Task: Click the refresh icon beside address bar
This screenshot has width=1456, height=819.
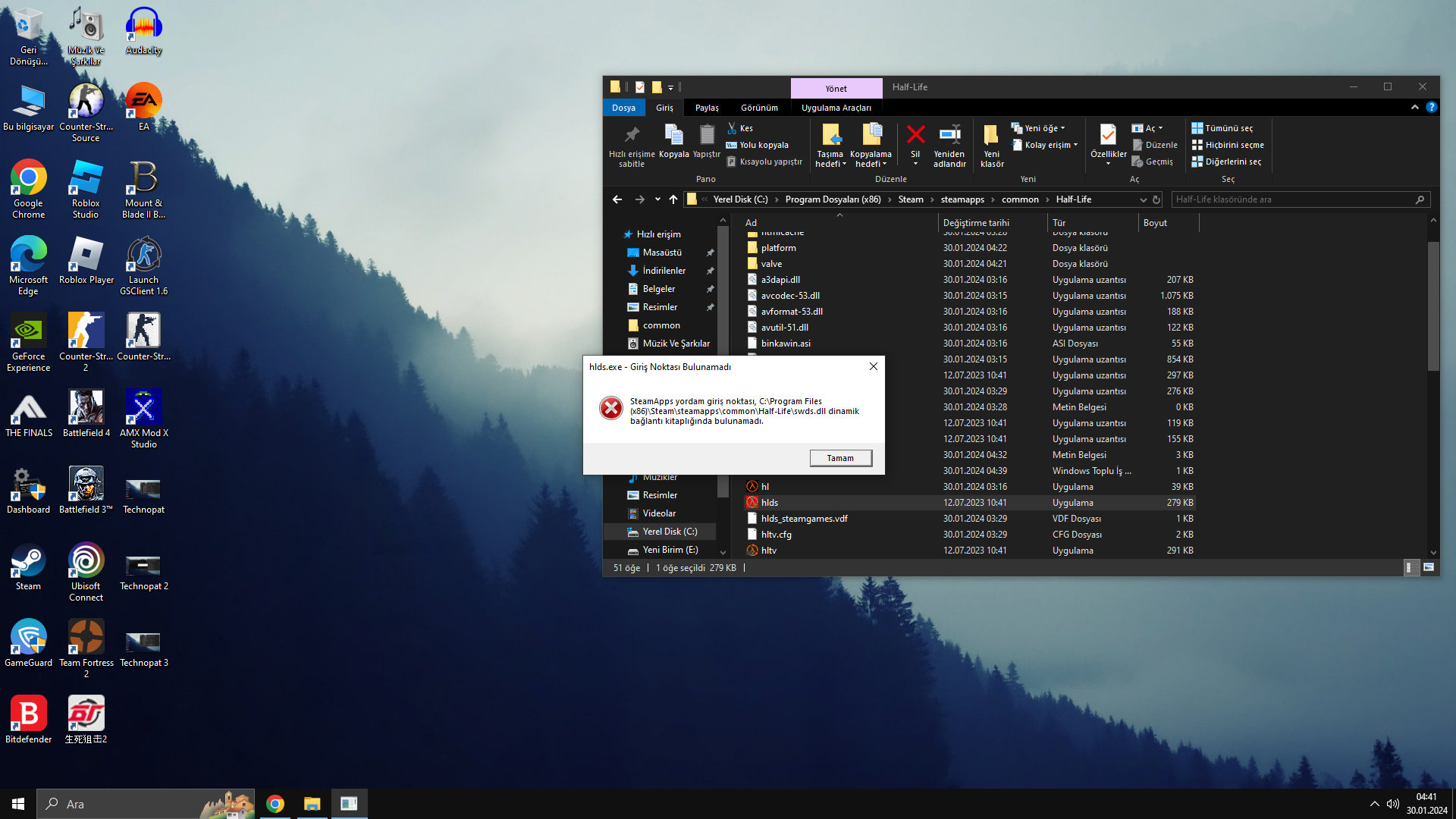Action: click(1156, 199)
